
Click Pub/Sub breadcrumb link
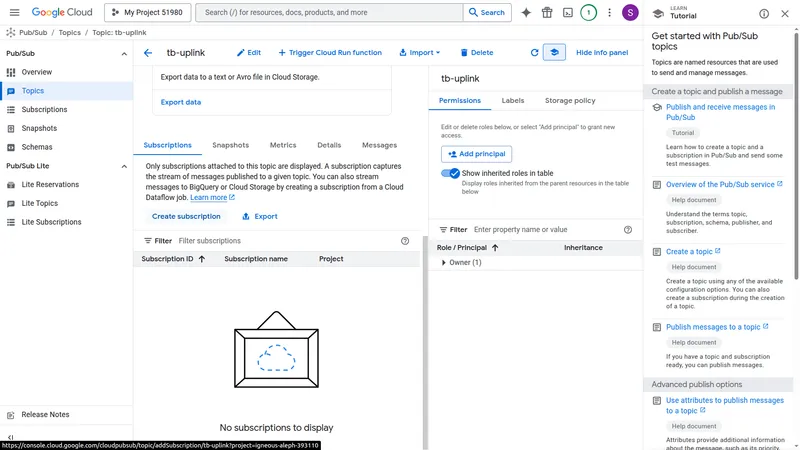tap(33, 32)
